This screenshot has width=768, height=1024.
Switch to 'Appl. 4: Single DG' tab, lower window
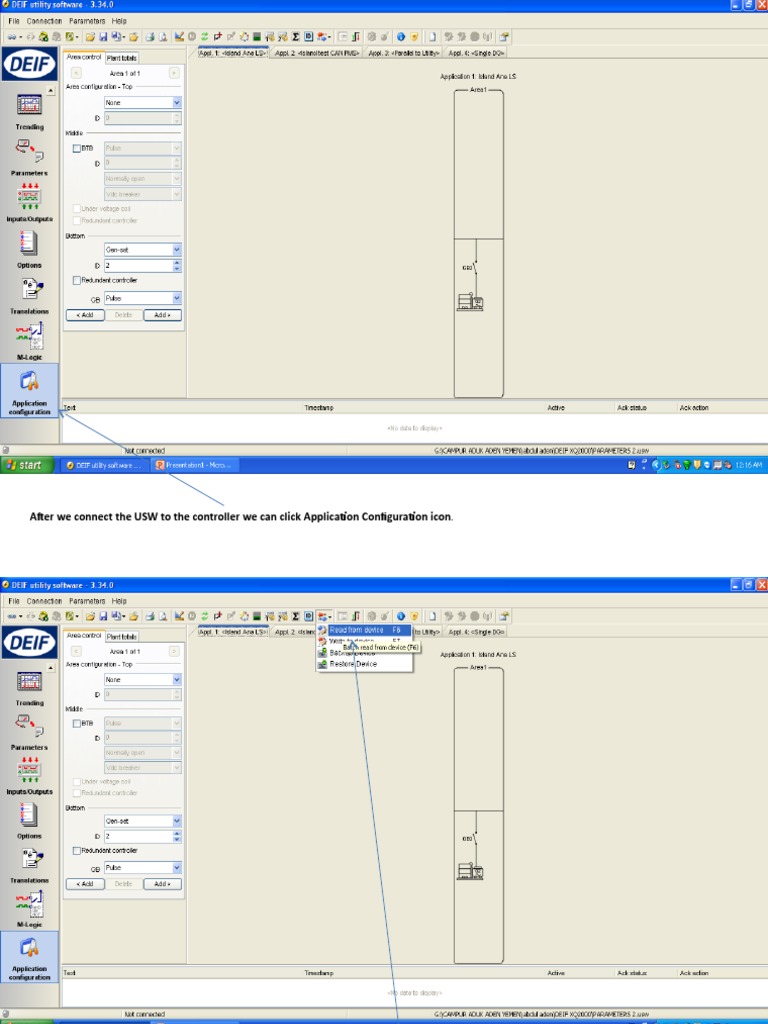coord(476,632)
